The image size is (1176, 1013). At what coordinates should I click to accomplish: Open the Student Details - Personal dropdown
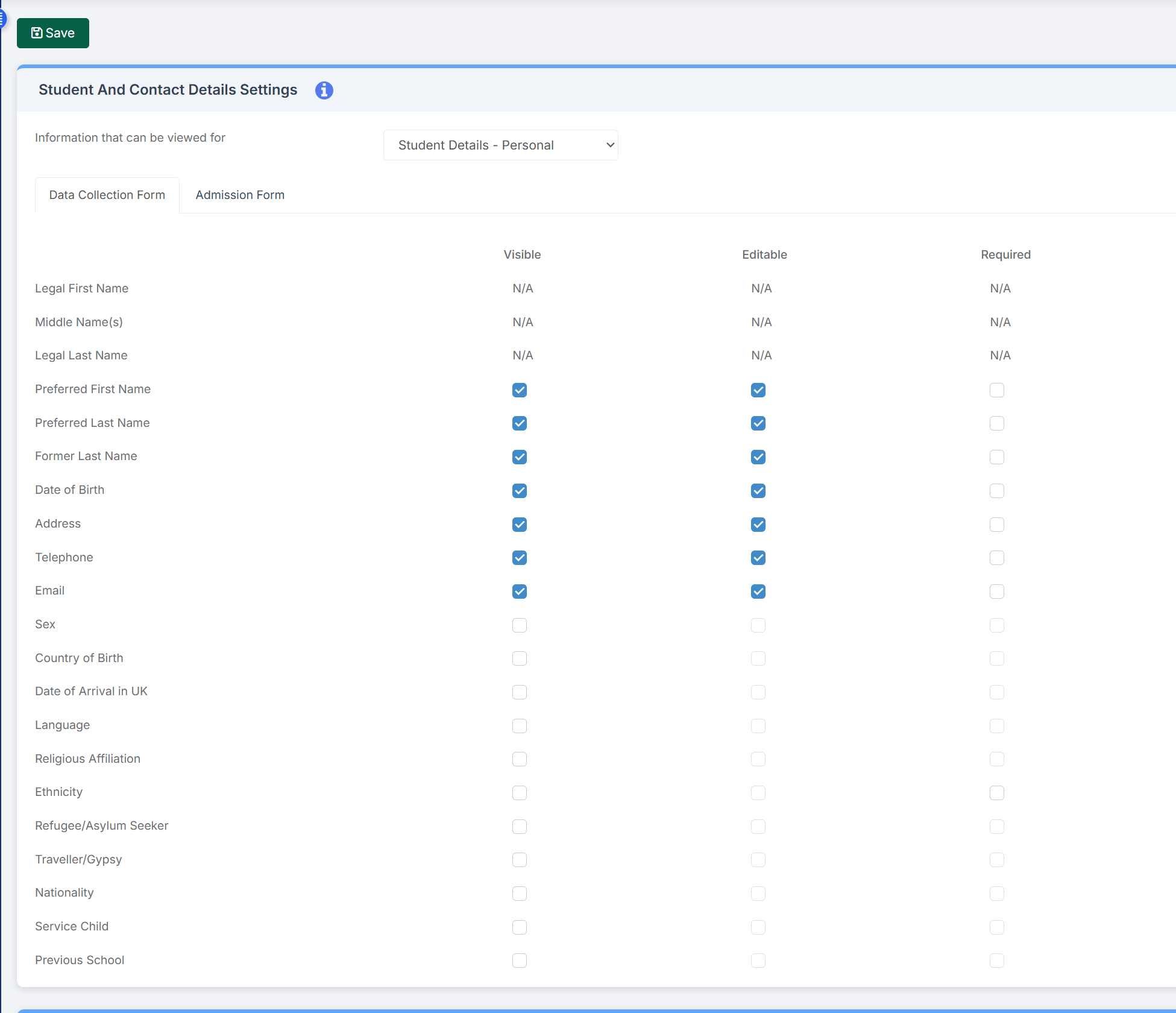click(500, 145)
